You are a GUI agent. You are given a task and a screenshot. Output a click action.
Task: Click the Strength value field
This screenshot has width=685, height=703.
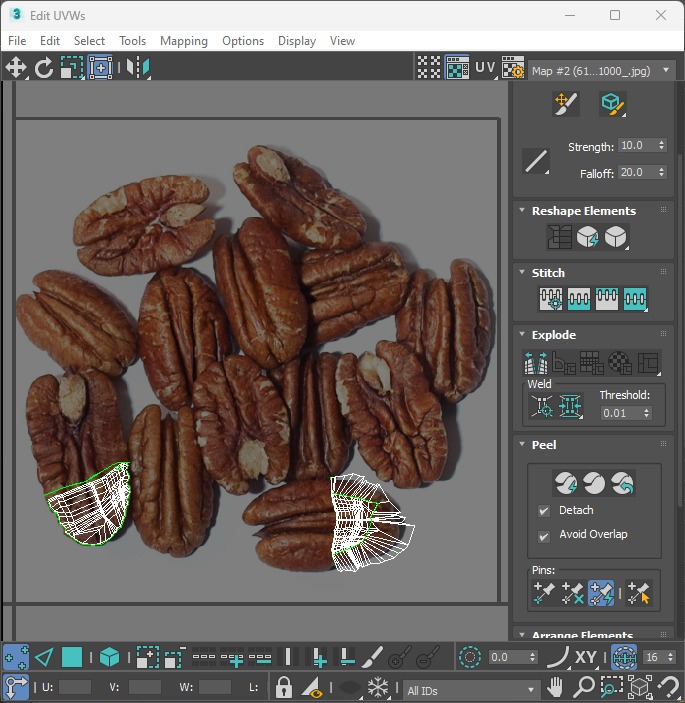coord(637,145)
